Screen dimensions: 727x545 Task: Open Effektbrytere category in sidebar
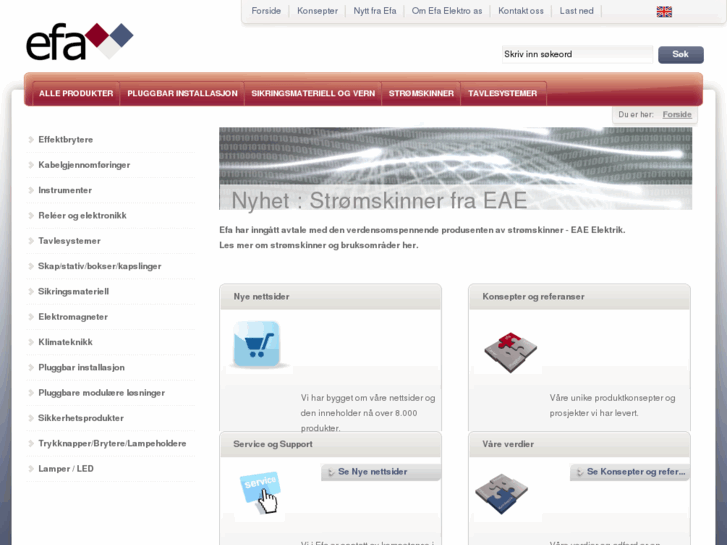[65, 140]
